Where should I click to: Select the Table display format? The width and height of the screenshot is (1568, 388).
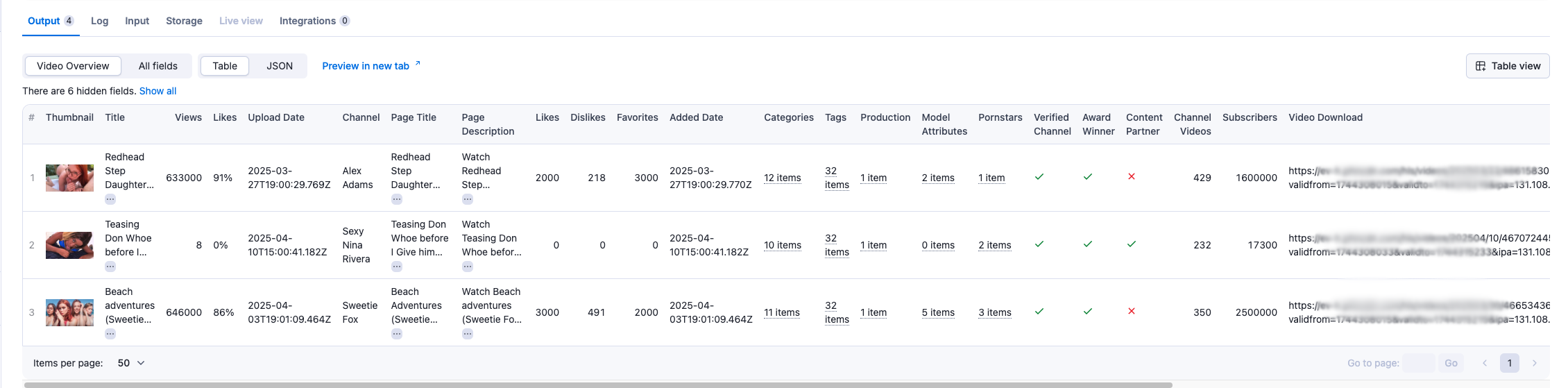225,66
